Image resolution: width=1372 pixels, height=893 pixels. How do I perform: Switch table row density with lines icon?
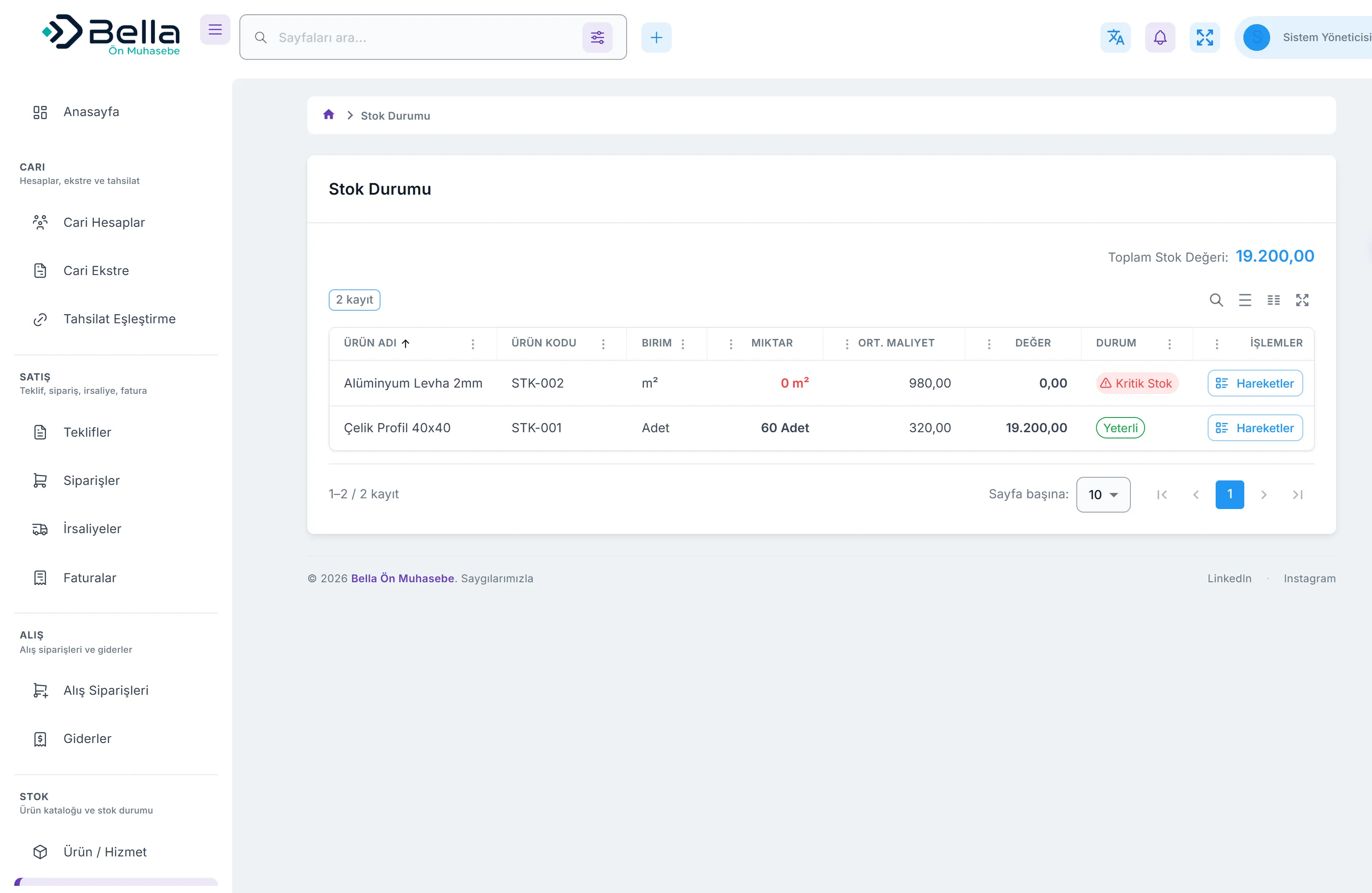(1245, 300)
